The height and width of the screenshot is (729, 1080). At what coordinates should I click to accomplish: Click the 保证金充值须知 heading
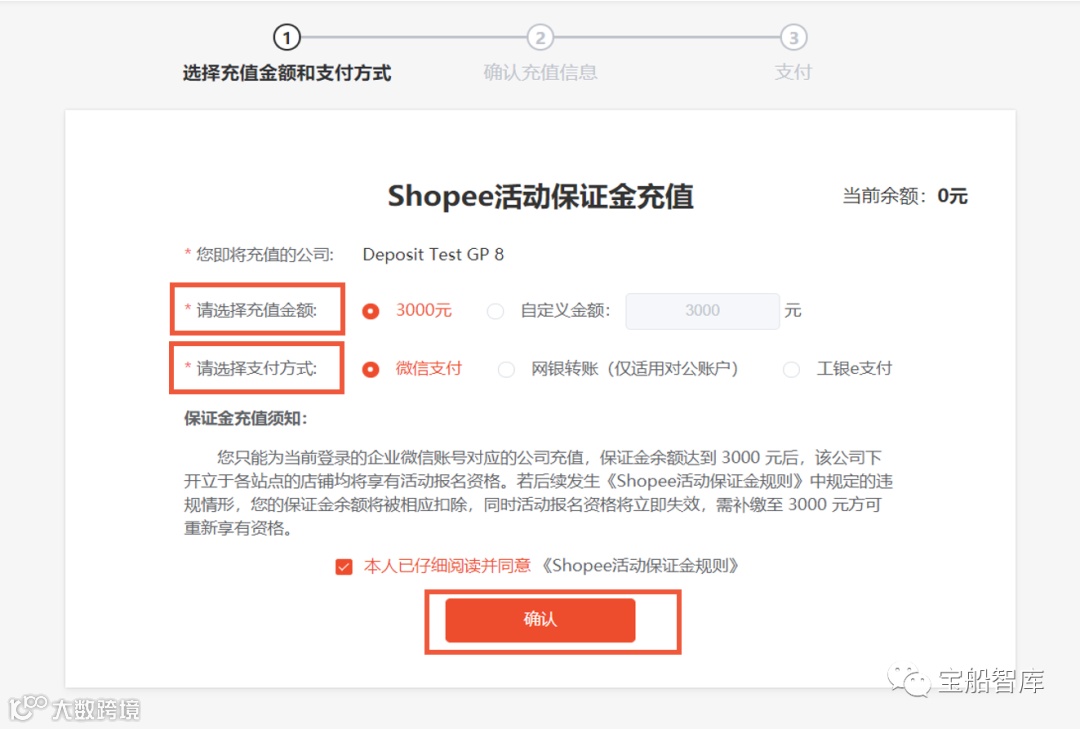click(x=245, y=418)
